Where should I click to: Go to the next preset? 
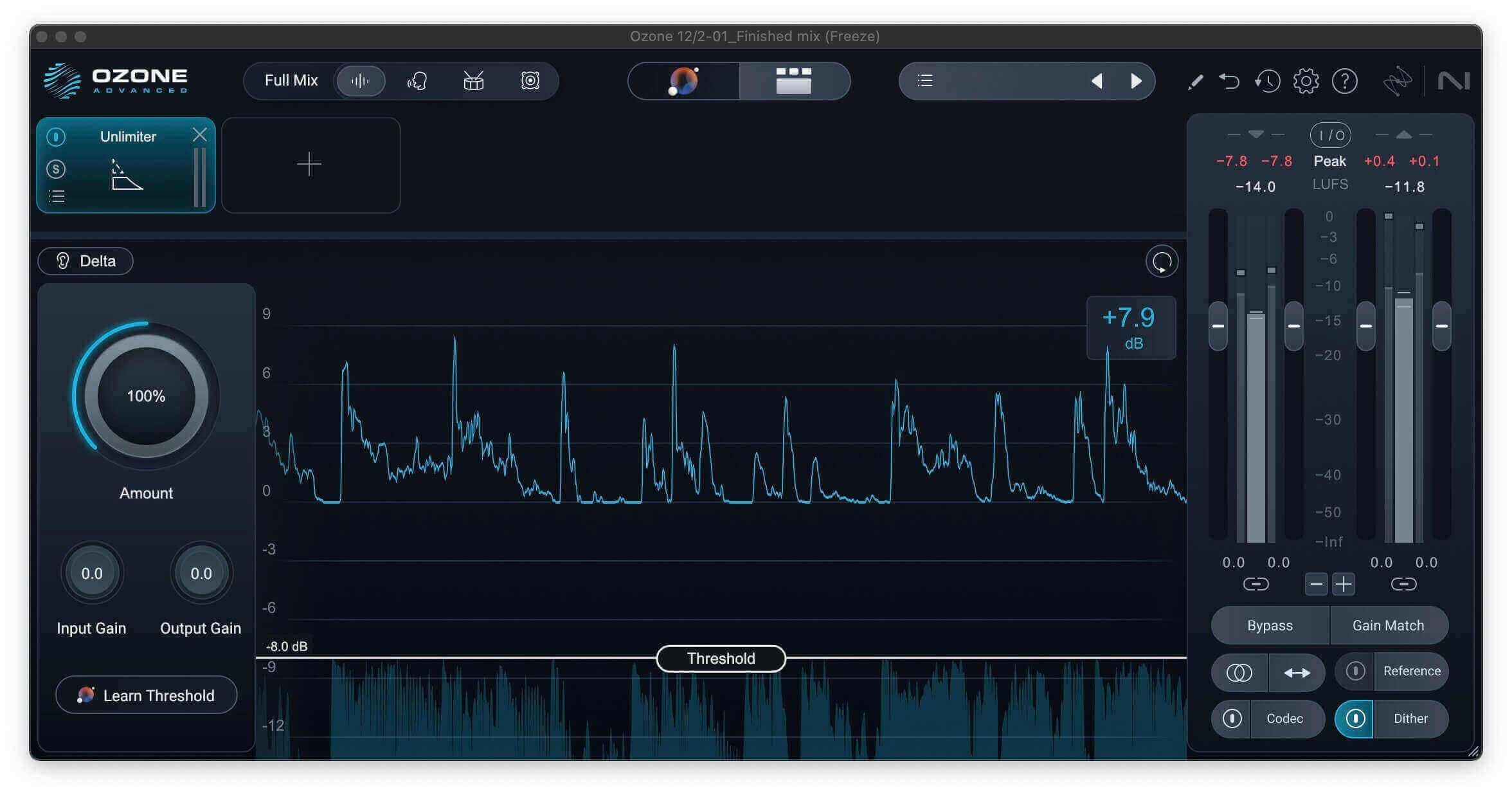coord(1136,81)
